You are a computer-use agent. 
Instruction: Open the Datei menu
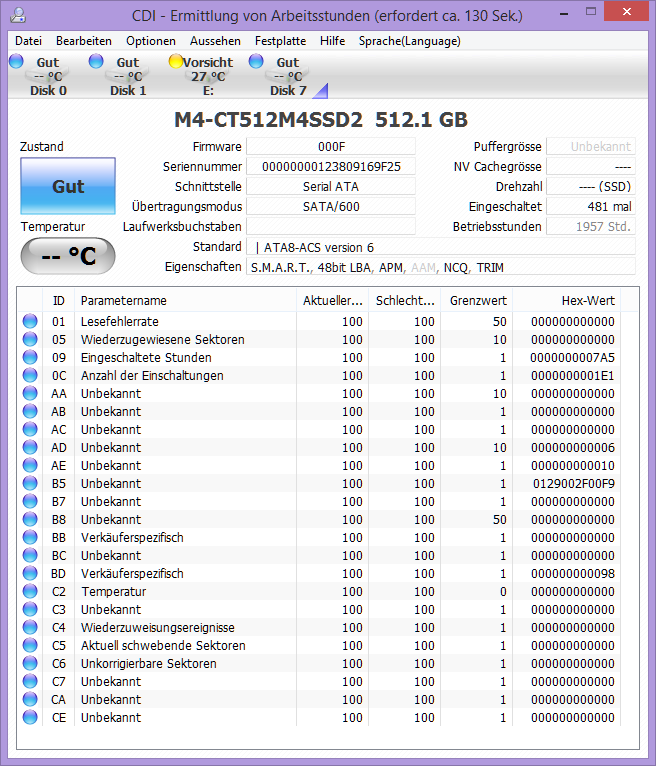click(x=28, y=41)
